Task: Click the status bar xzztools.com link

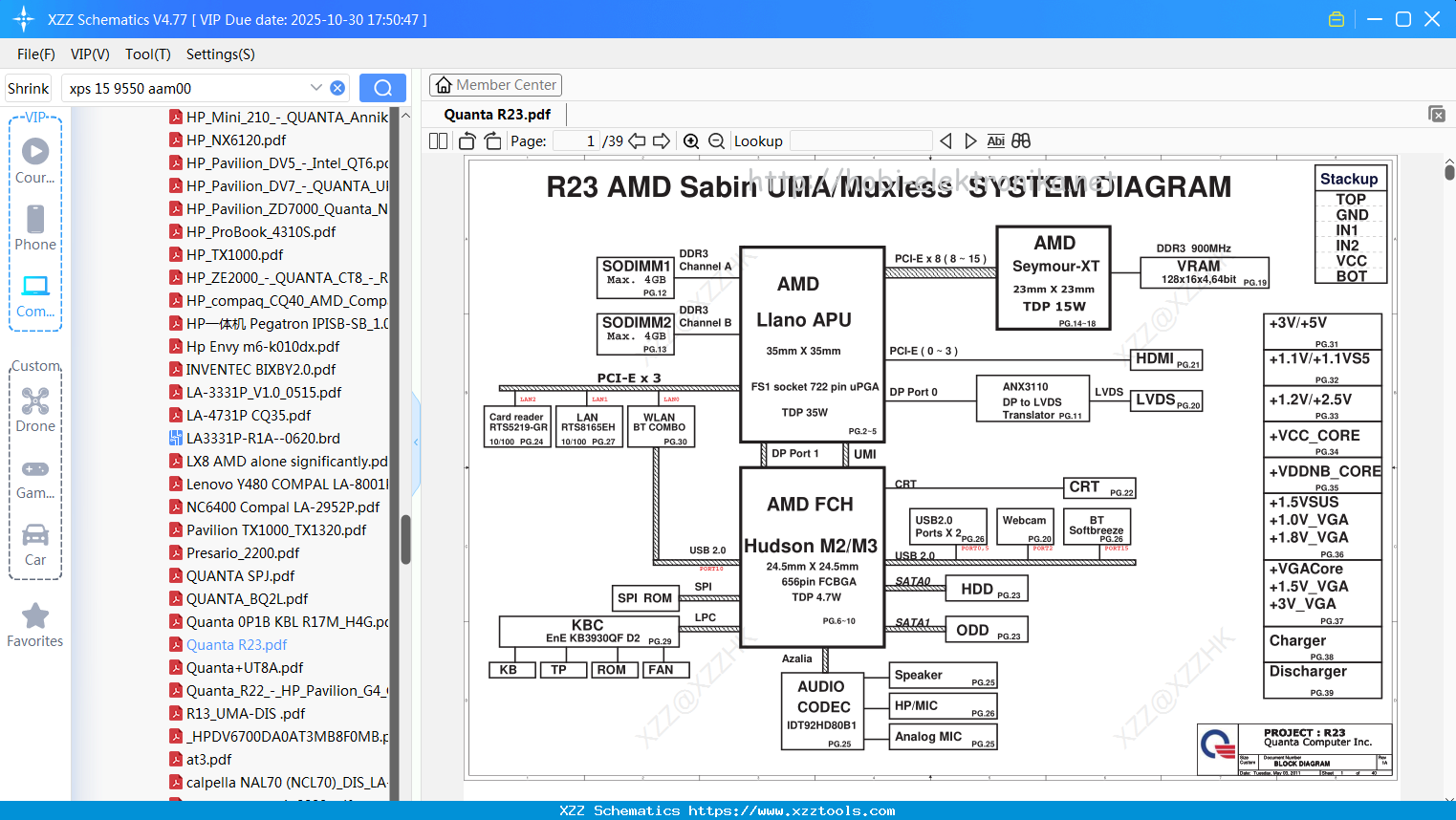Action: (792, 810)
